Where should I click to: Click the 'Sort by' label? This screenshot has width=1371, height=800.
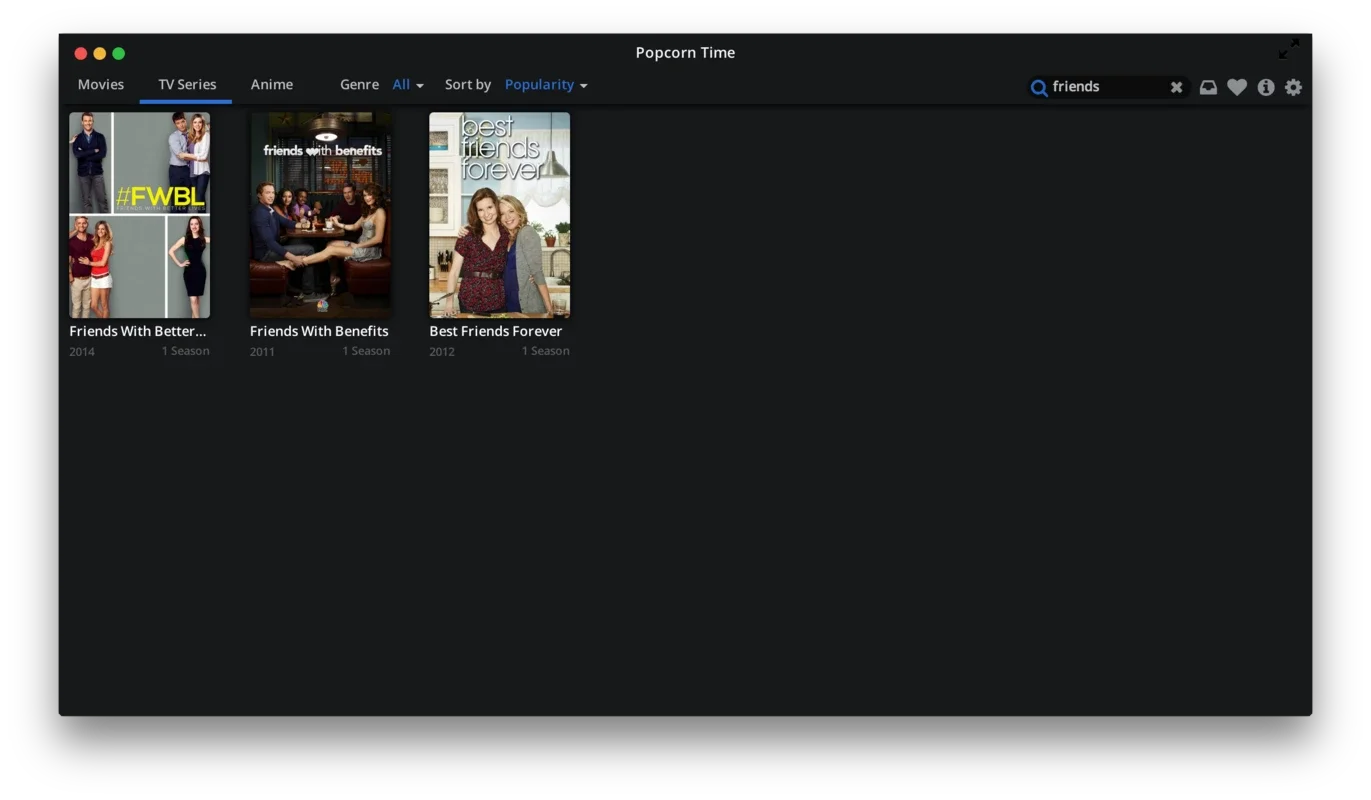pos(468,85)
